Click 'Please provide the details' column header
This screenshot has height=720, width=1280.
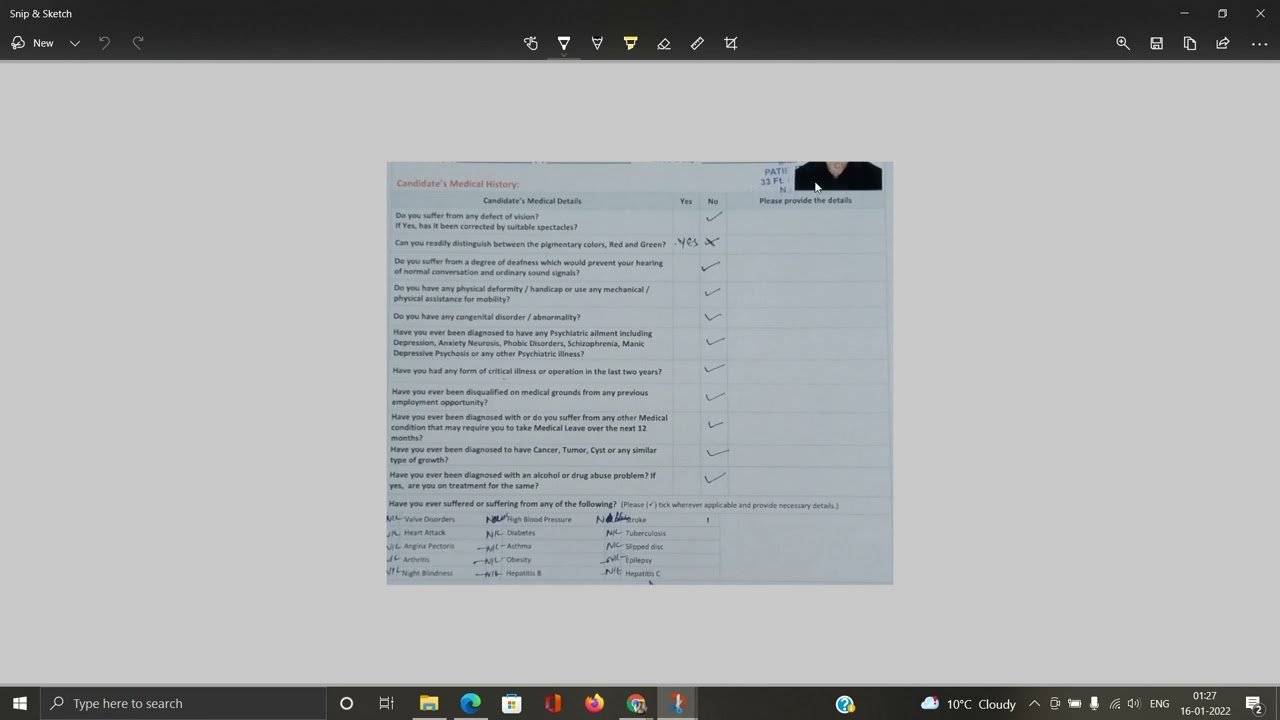(805, 200)
